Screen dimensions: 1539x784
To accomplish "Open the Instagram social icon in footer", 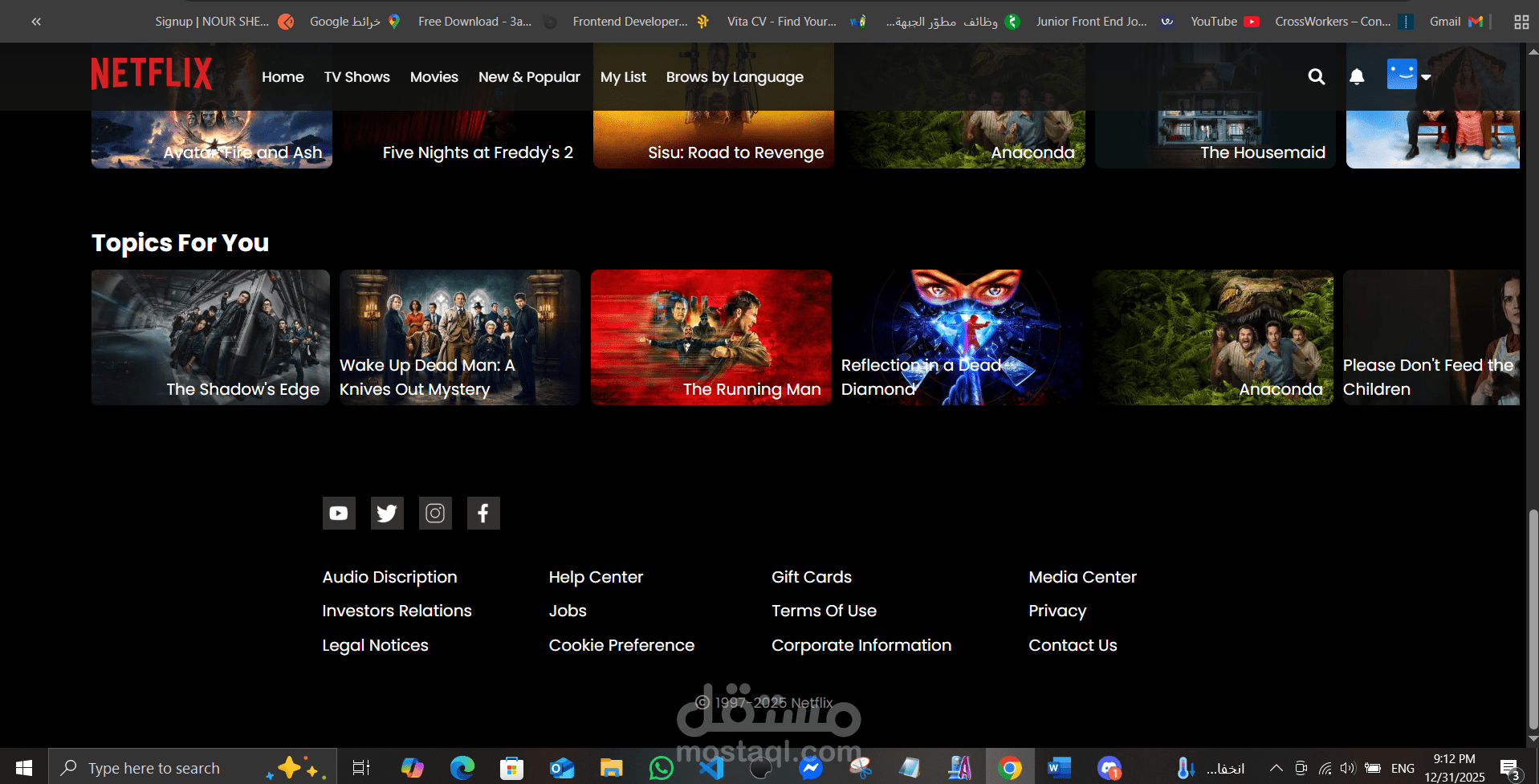I will click(x=435, y=513).
